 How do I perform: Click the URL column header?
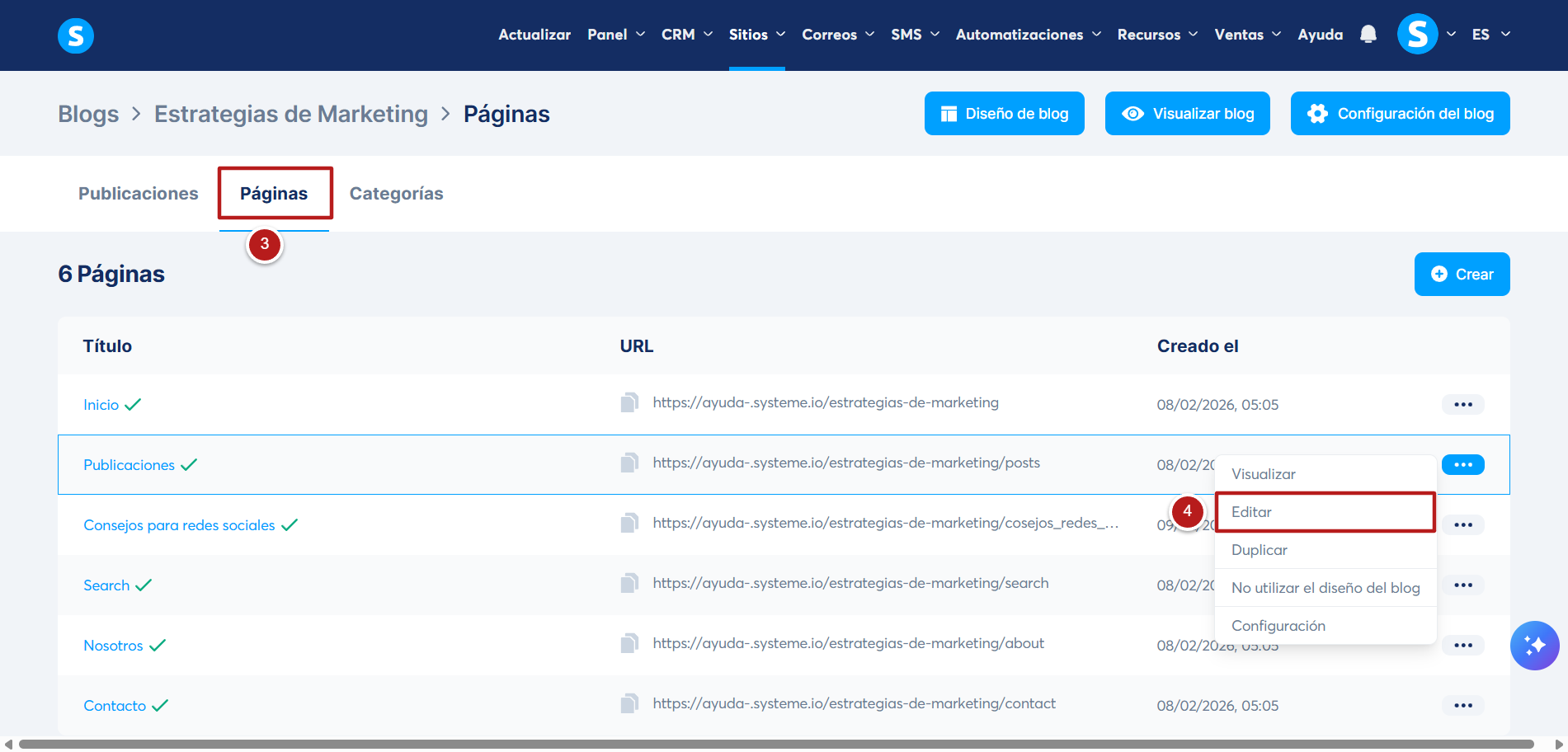[637, 346]
